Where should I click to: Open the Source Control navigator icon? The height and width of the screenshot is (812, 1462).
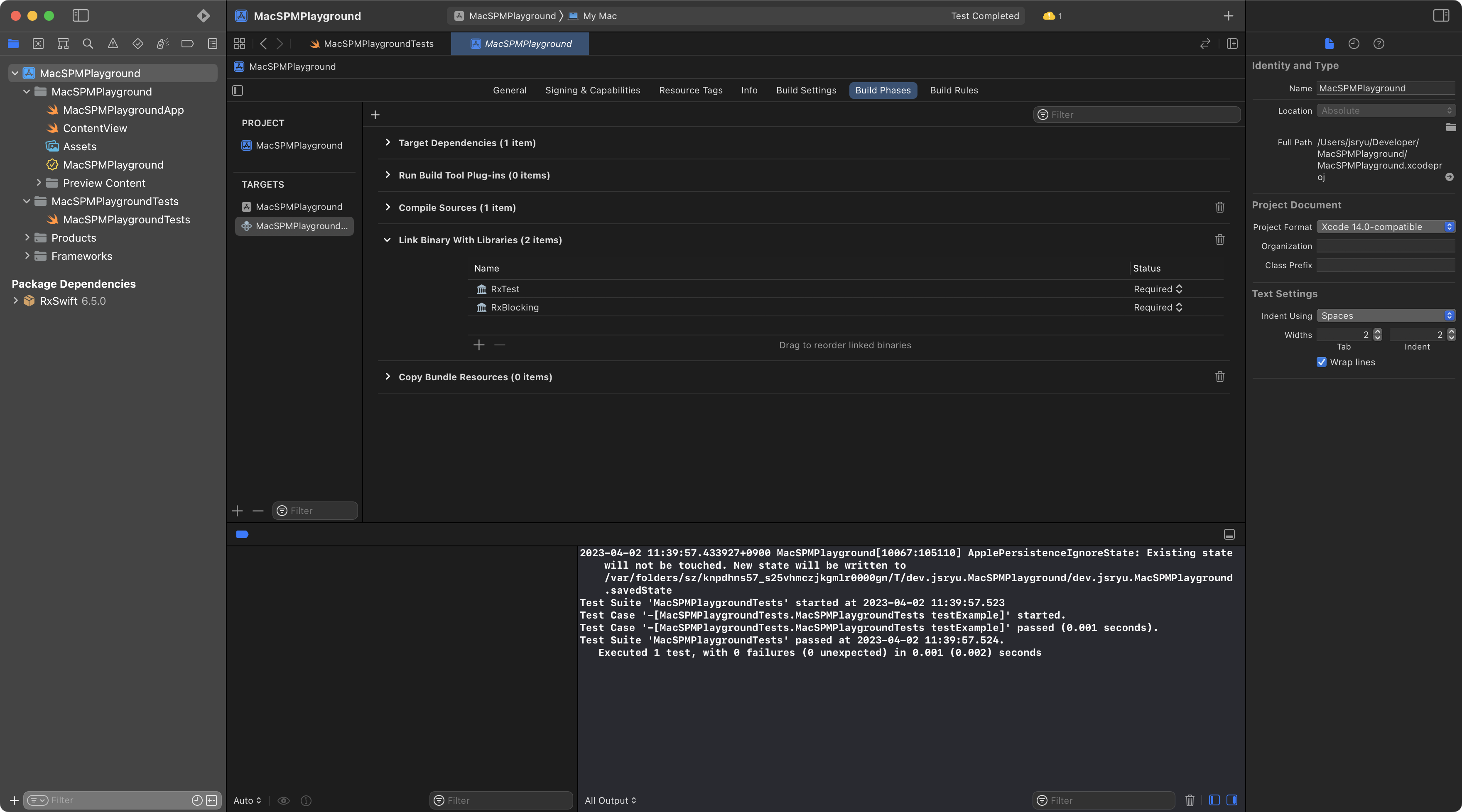(x=38, y=44)
